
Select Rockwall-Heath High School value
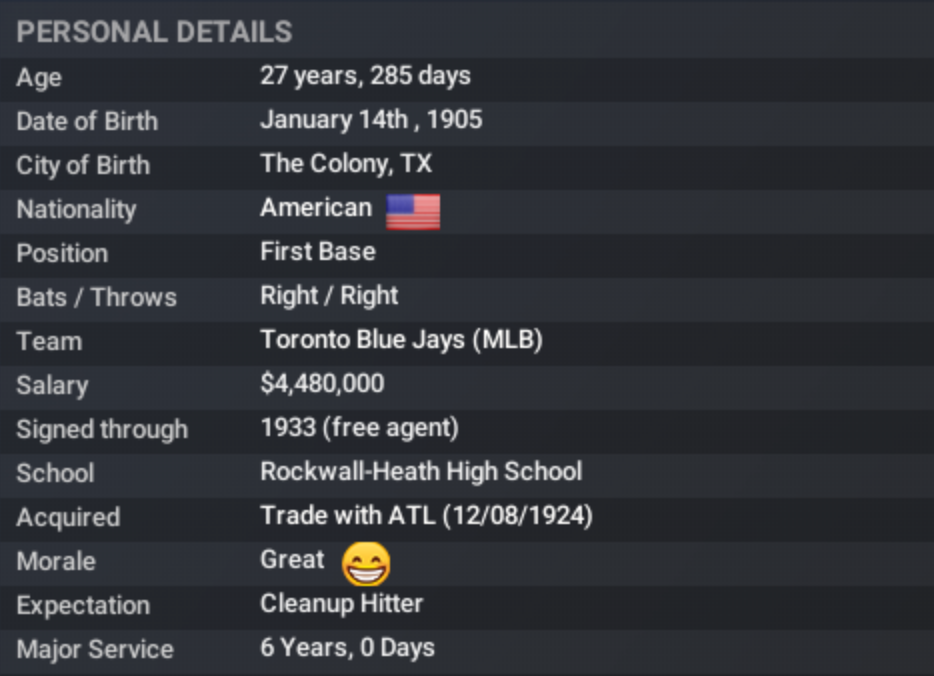click(x=421, y=471)
